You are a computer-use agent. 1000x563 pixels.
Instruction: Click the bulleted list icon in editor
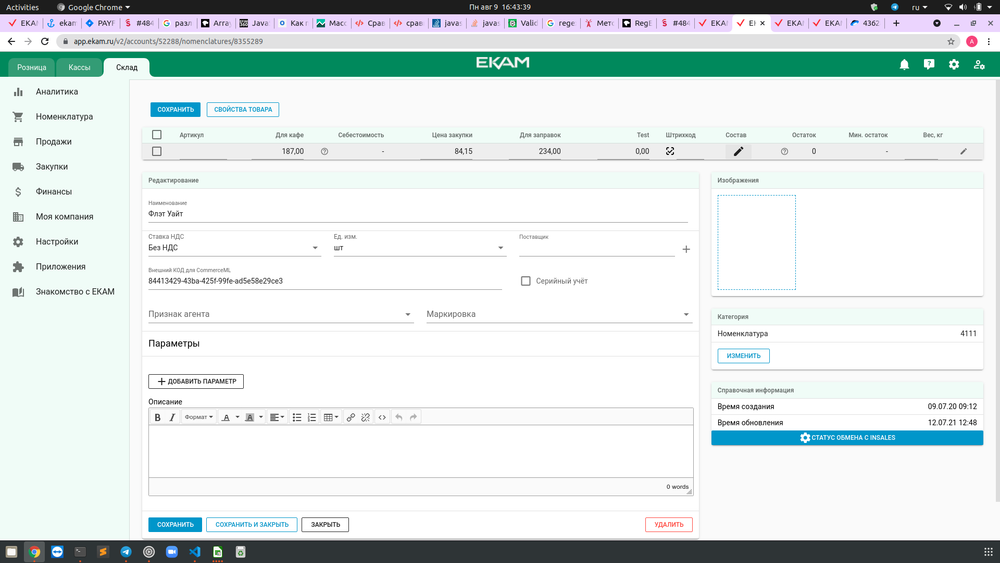point(297,417)
